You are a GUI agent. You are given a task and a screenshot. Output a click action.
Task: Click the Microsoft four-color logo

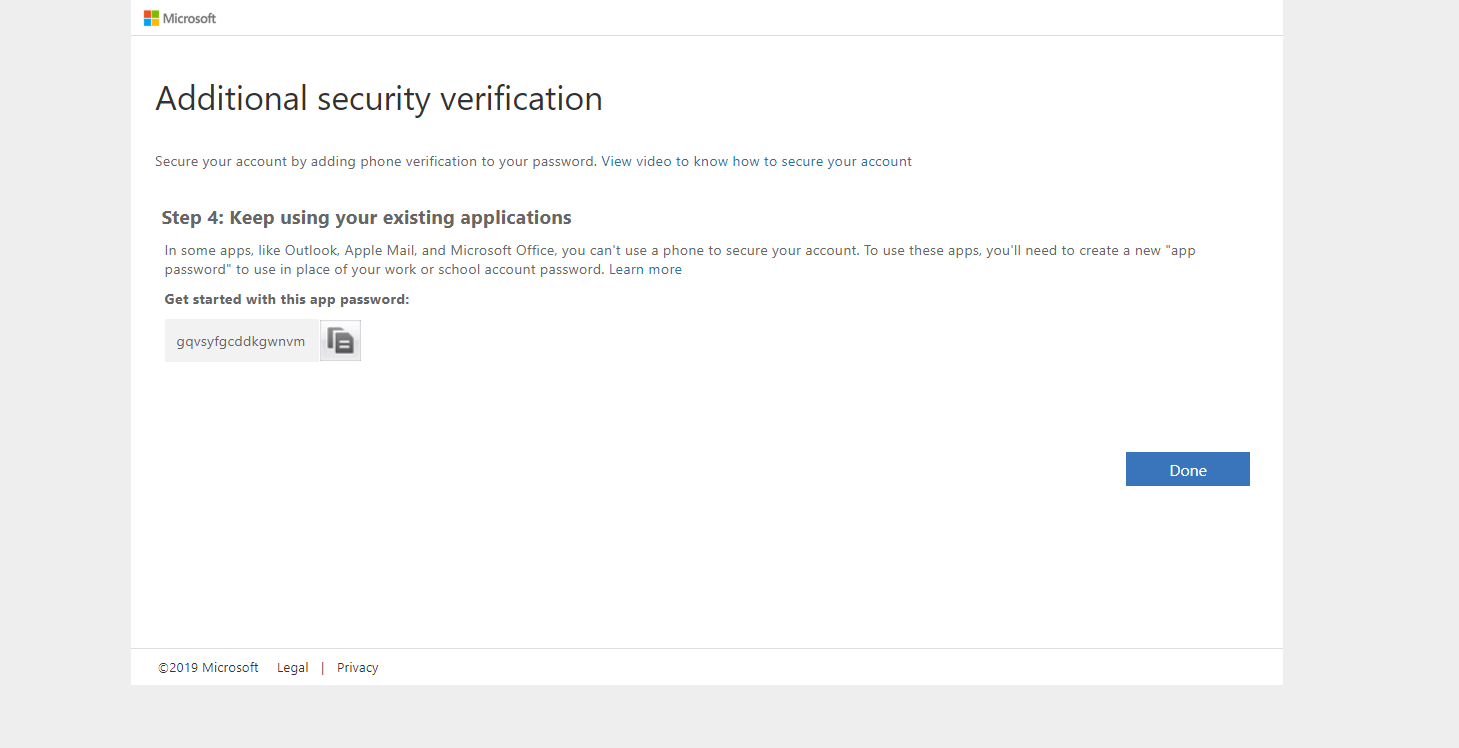[x=152, y=18]
